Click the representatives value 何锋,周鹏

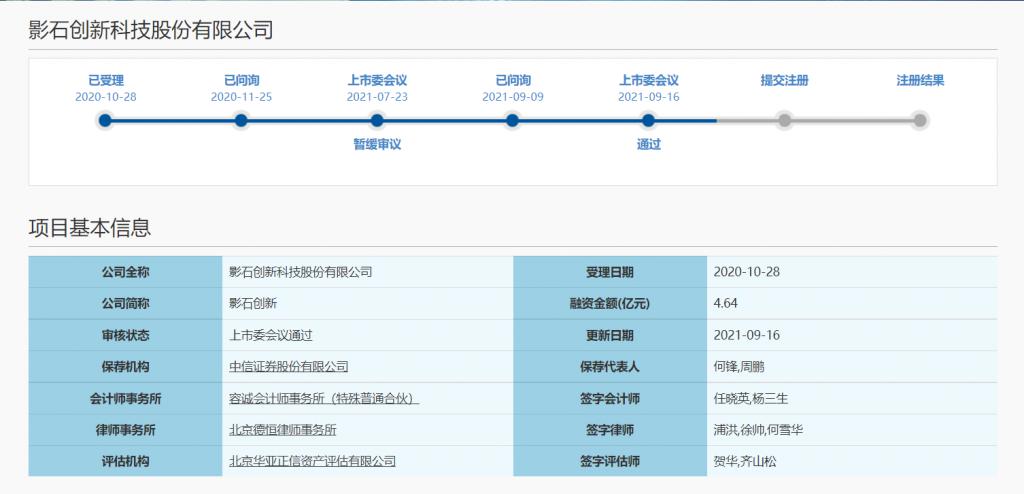pos(739,367)
